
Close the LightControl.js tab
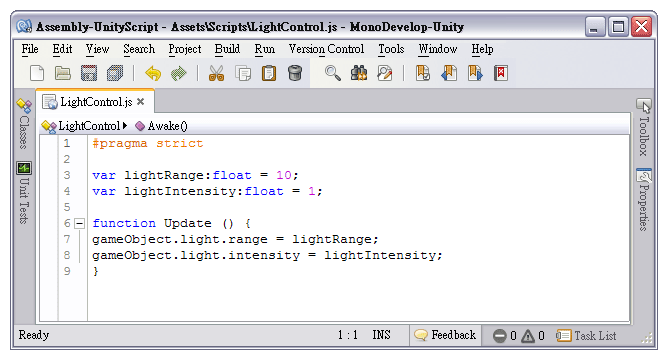tap(141, 102)
